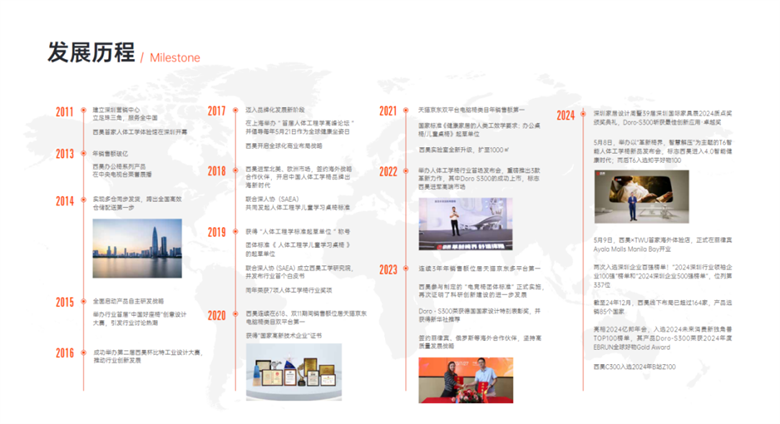
Task: Select the 2022 year label
Action: pos(389,172)
